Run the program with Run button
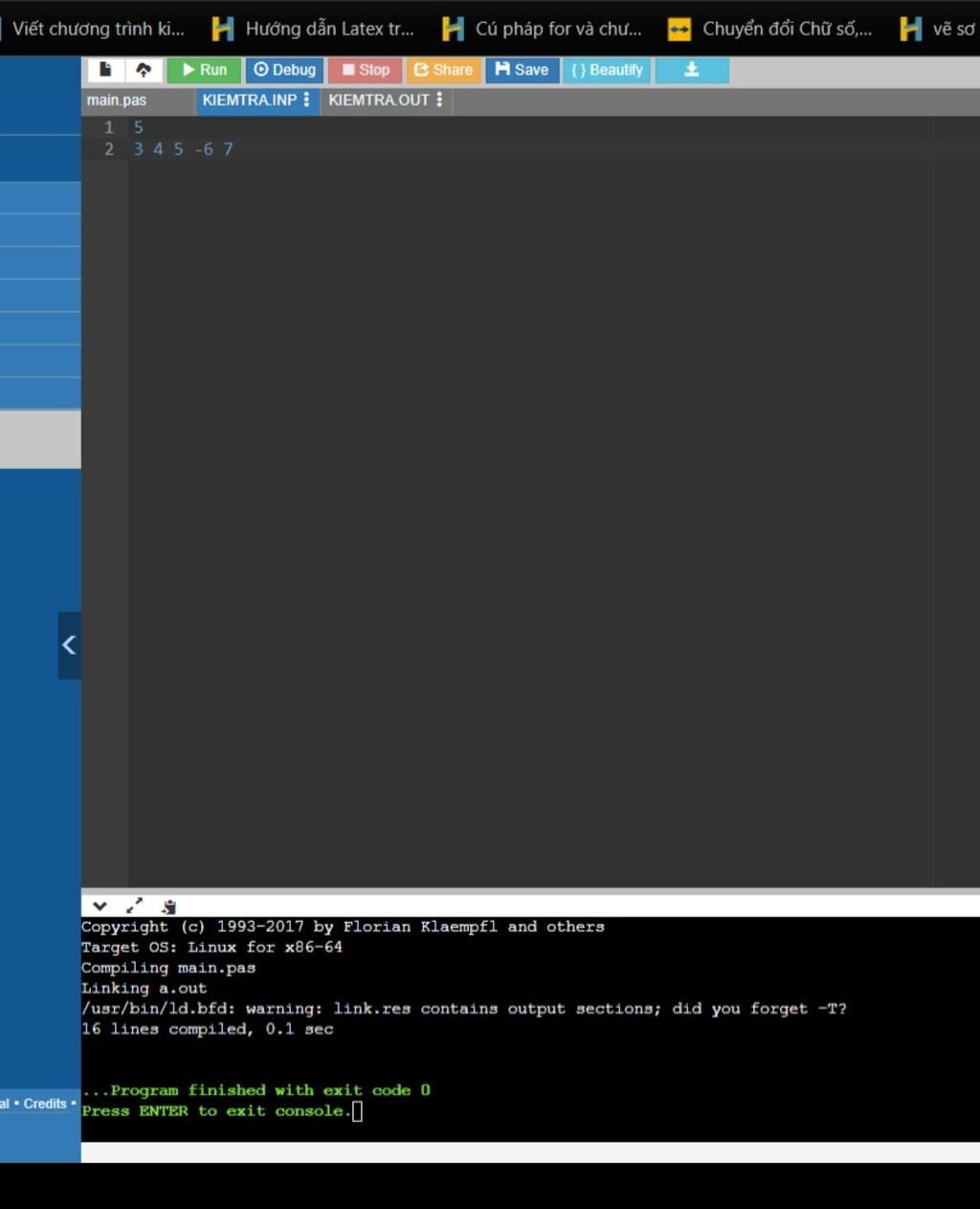The width and height of the screenshot is (980, 1209). (x=204, y=70)
